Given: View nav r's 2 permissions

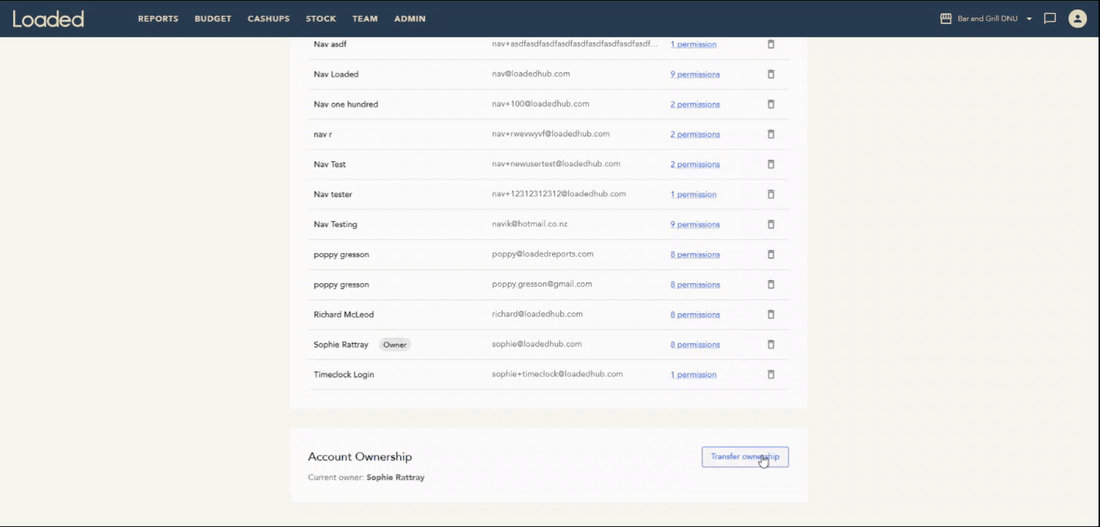Looking at the screenshot, I should (695, 134).
